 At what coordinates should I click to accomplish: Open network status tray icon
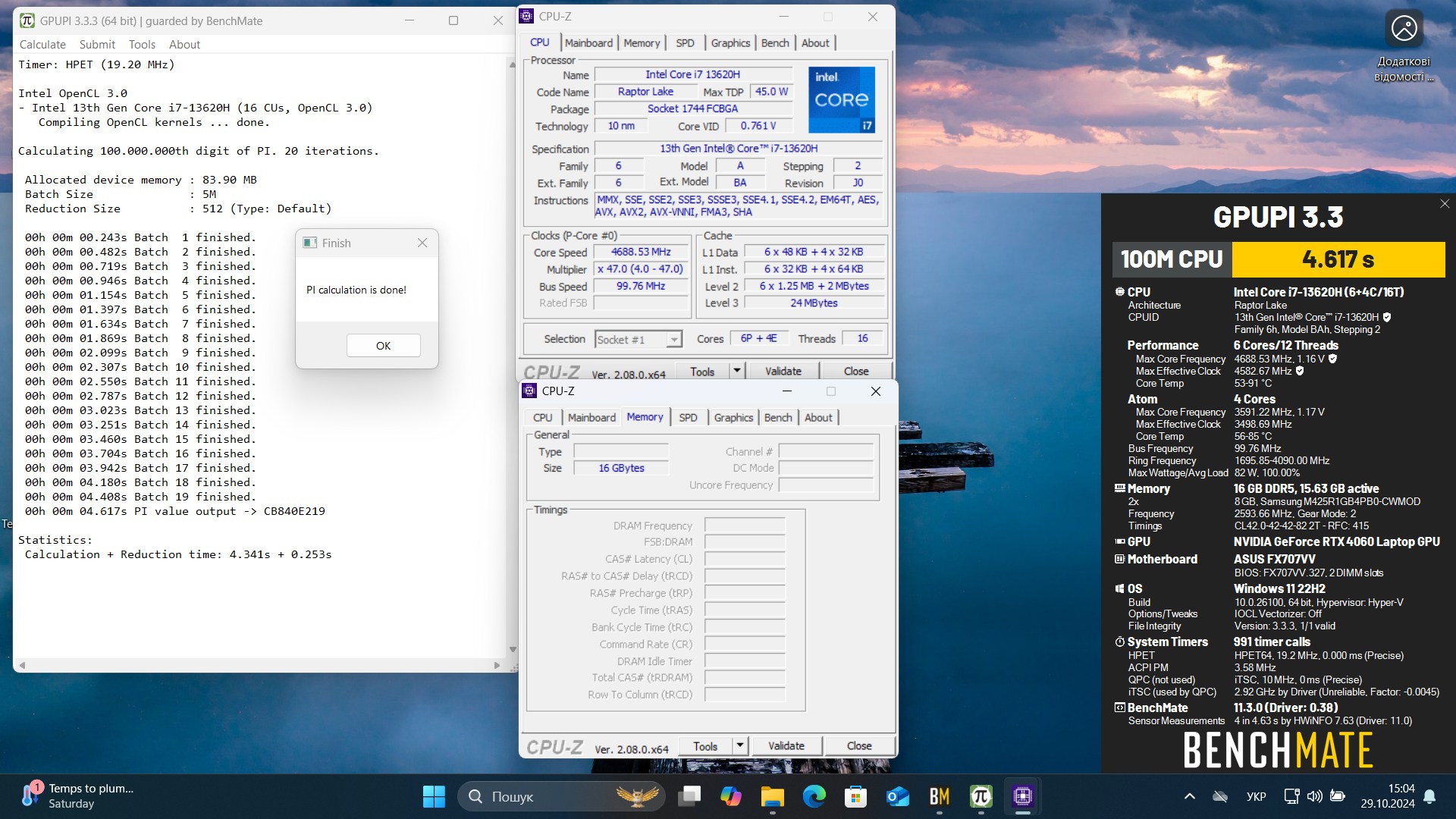pyautogui.click(x=1291, y=796)
